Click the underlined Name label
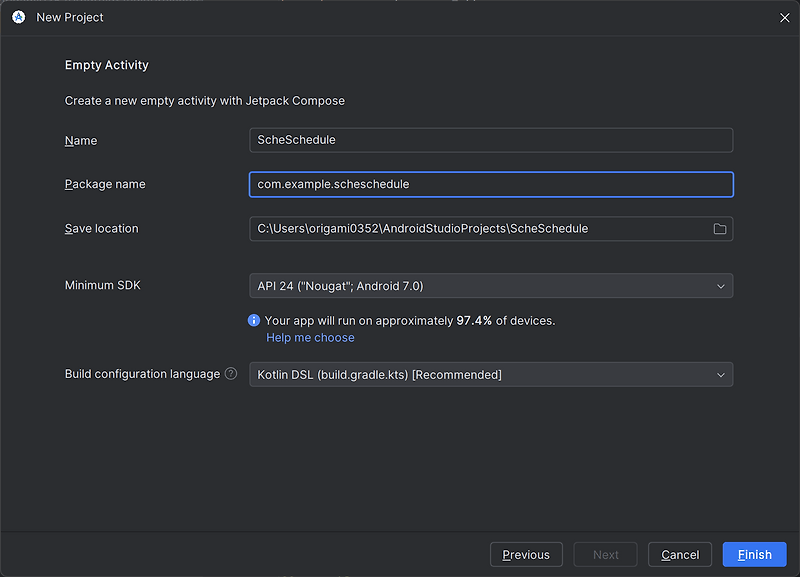Screen dimensions: 800x577 coord(81,140)
